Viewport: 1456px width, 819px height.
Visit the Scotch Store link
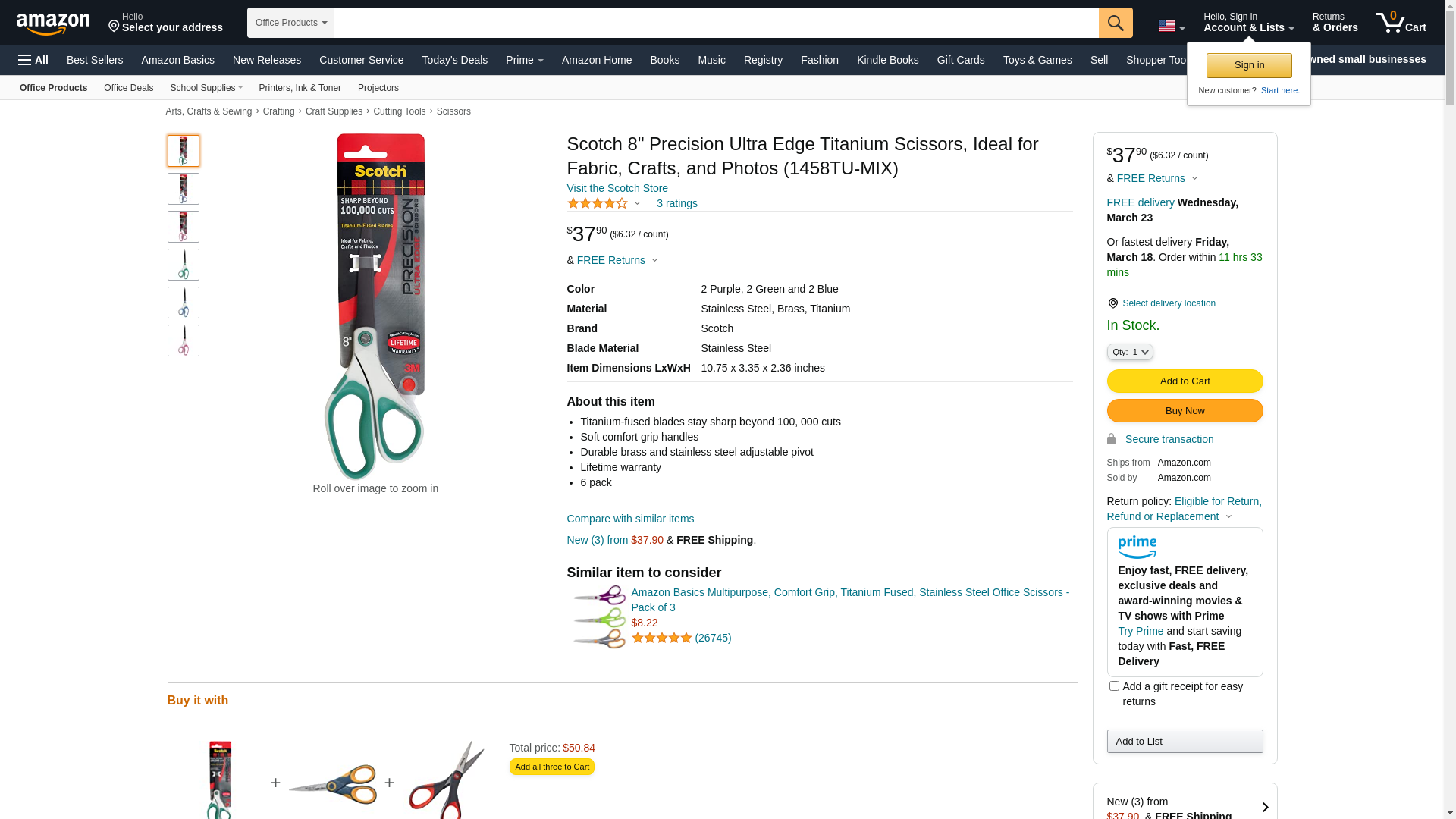(617, 188)
